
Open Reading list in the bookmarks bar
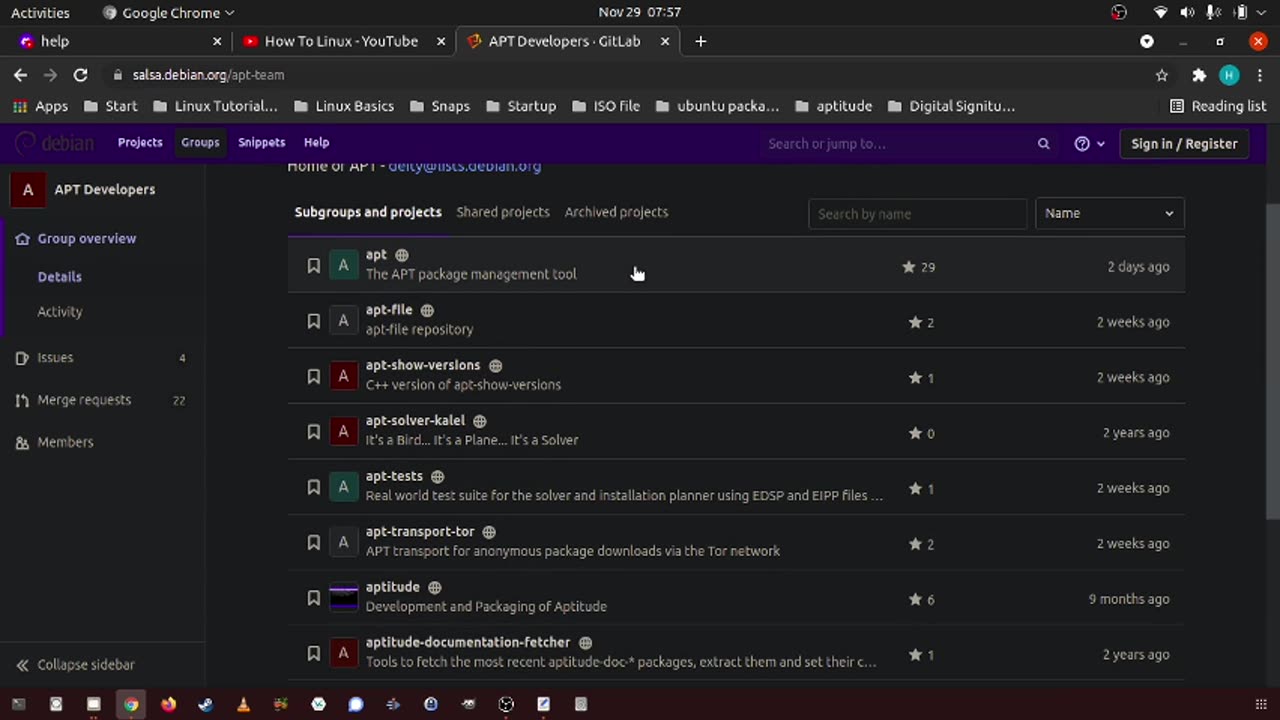1217,106
